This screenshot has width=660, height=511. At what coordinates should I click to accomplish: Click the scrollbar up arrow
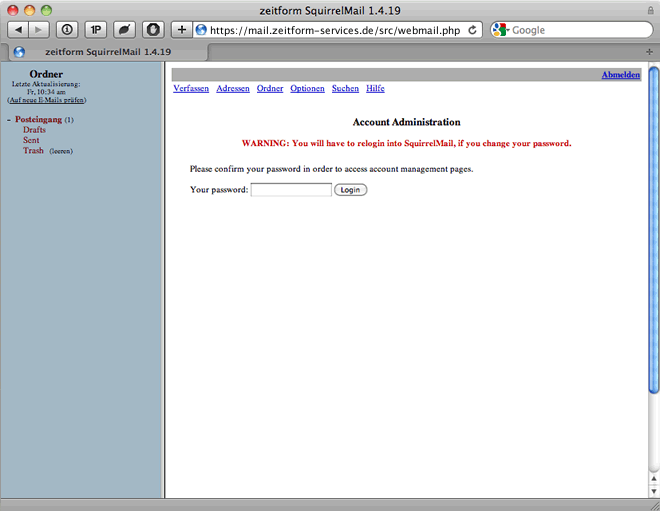pyautogui.click(x=654, y=479)
